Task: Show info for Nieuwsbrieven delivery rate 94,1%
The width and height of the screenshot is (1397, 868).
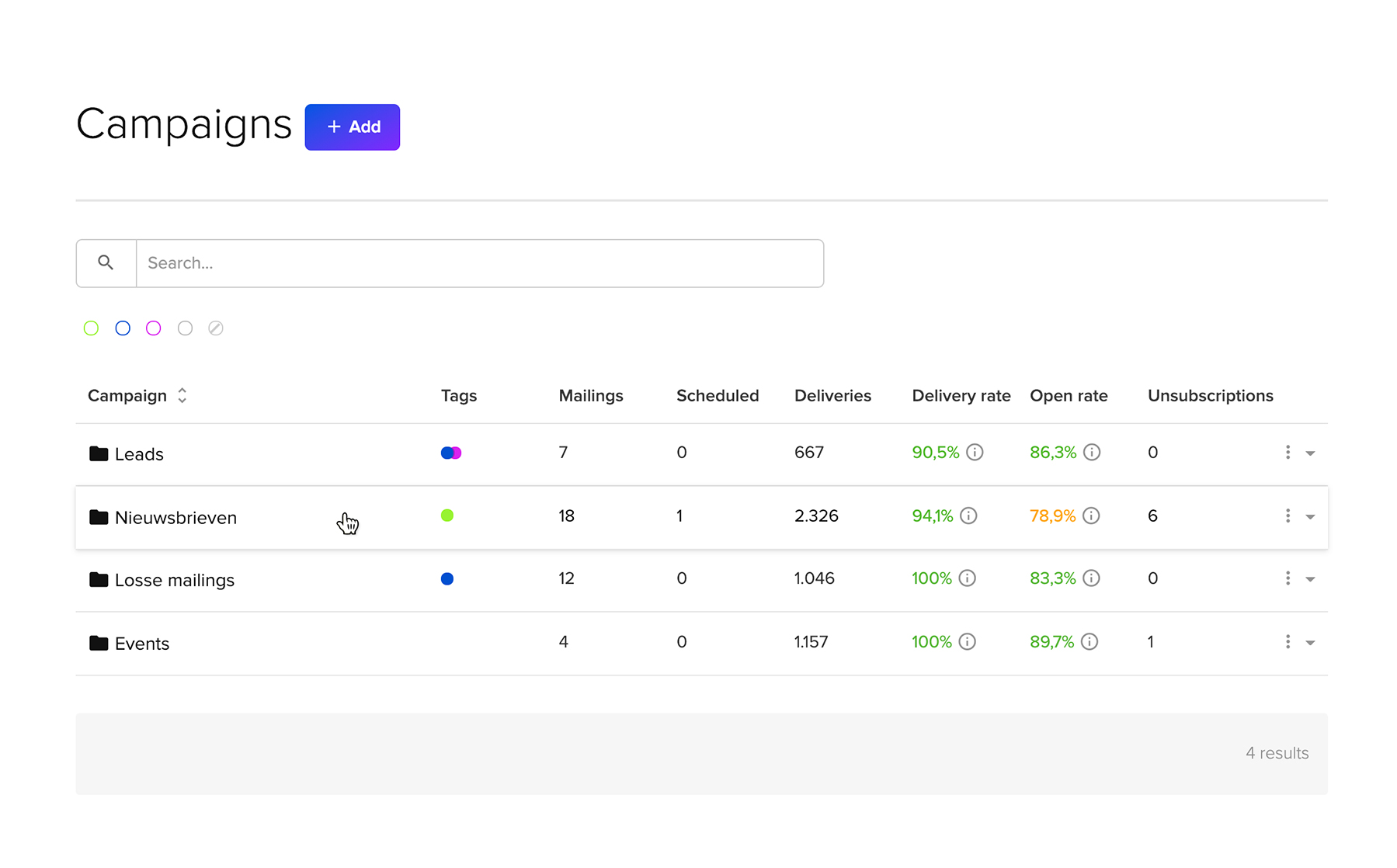Action: (x=968, y=516)
